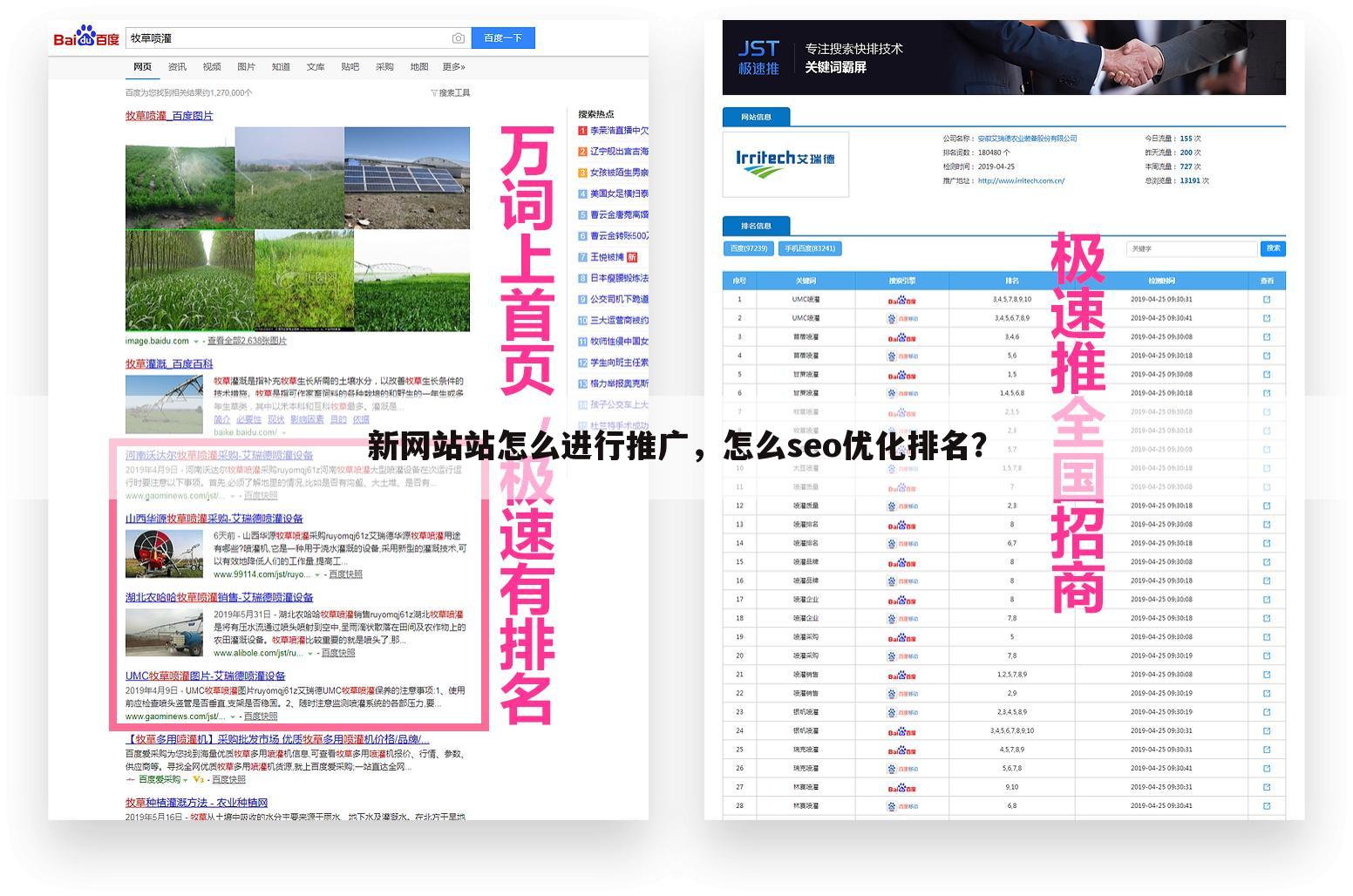Select the 排名信息 tab
This screenshot has width=1353, height=896.
(755, 225)
